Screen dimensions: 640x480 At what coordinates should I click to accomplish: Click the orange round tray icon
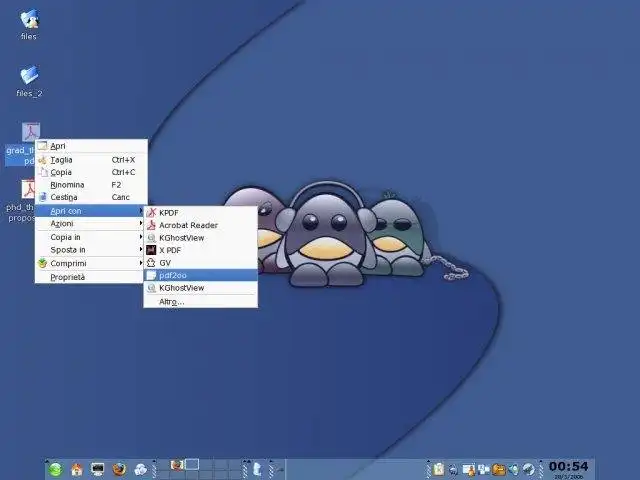click(498, 470)
